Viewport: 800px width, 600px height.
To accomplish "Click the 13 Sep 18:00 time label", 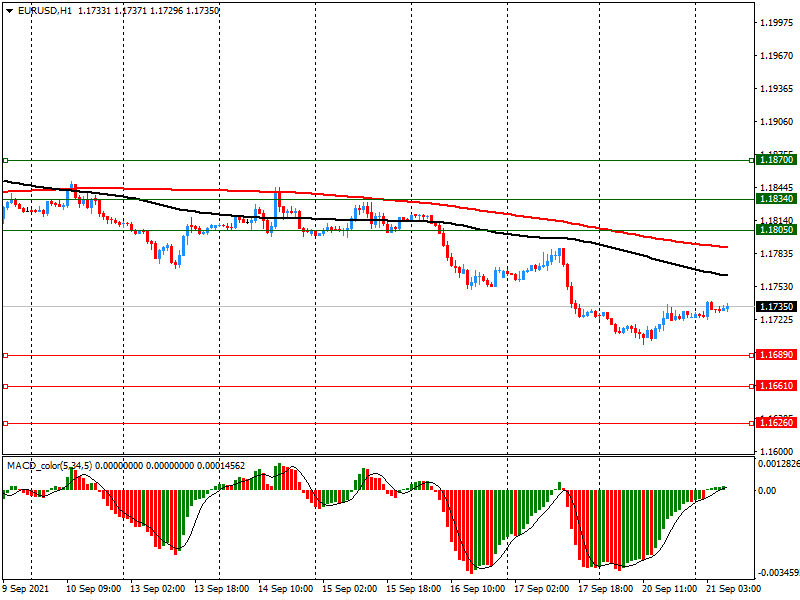I will pos(222,589).
